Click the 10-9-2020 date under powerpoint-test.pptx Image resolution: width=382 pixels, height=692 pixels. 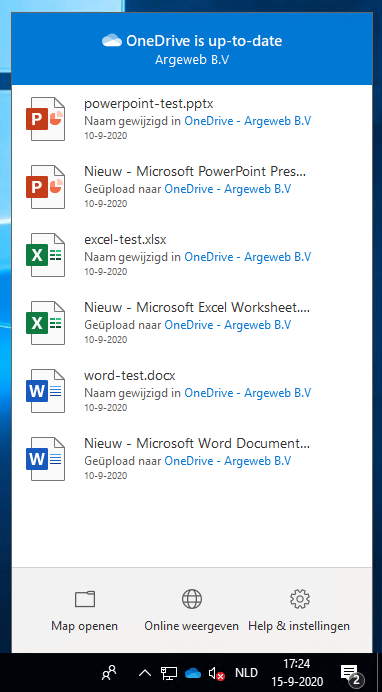[105, 136]
